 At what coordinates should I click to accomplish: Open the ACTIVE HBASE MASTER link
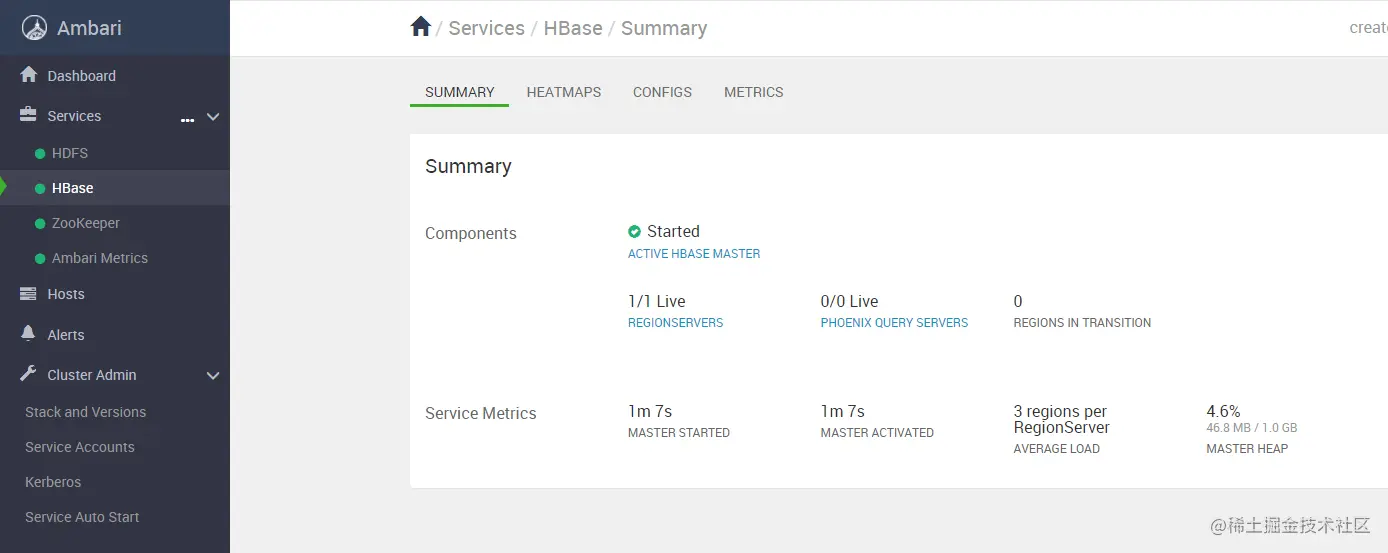[694, 254]
